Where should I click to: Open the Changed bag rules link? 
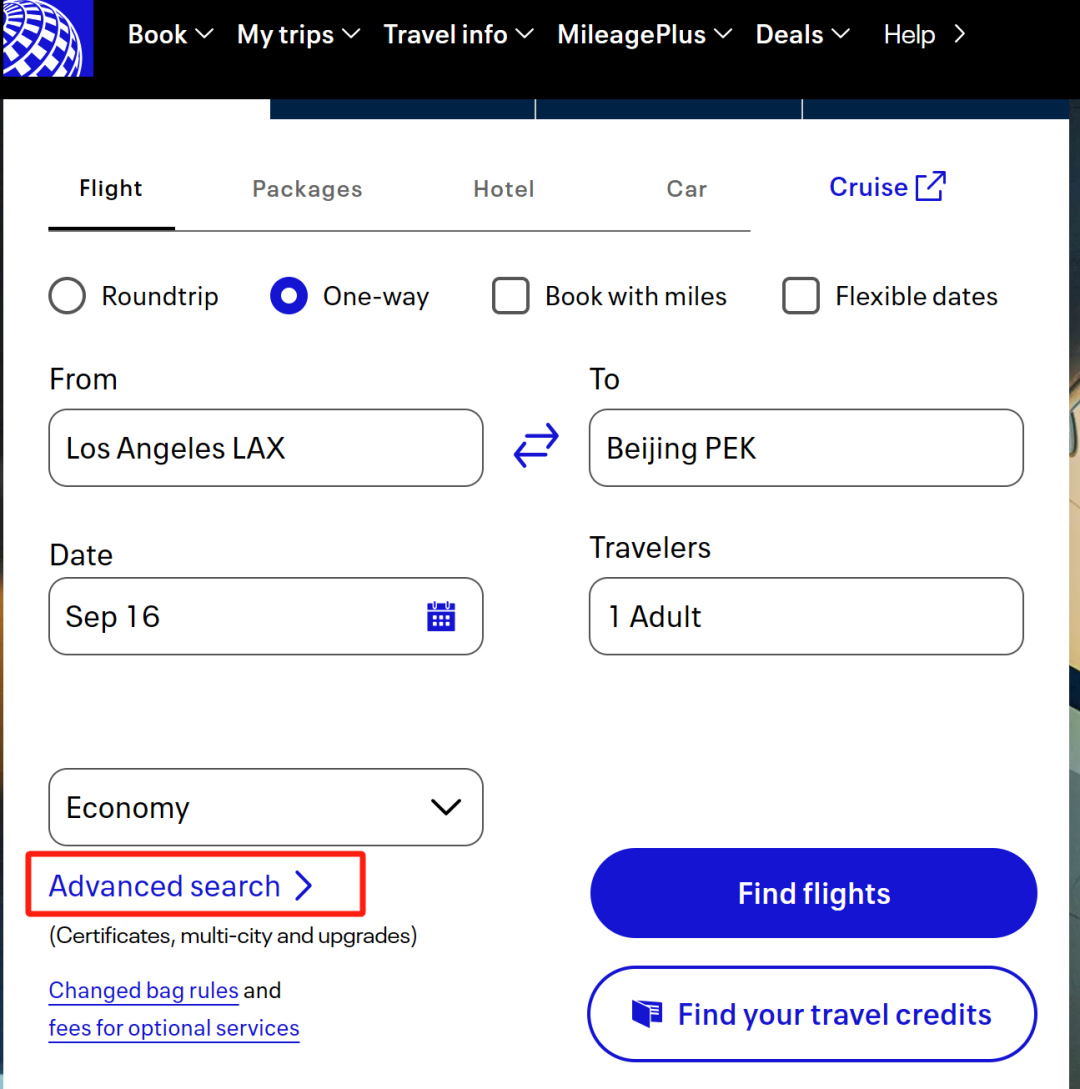point(144,991)
